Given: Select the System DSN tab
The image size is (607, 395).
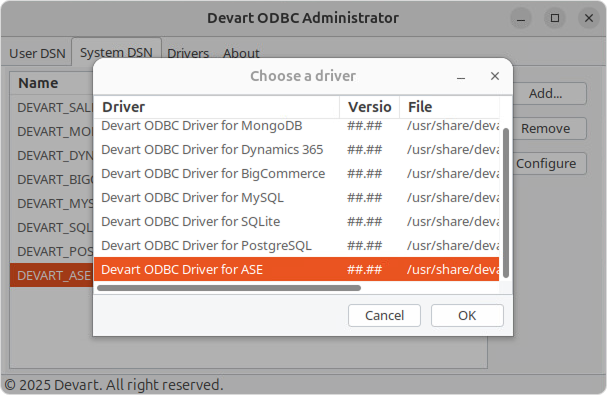Looking at the screenshot, I should click(116, 52).
